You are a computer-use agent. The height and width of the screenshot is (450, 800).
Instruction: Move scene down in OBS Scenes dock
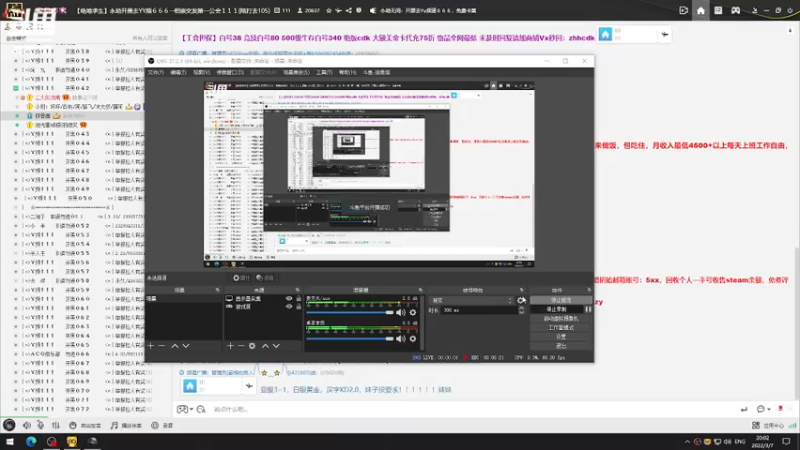[186, 346]
